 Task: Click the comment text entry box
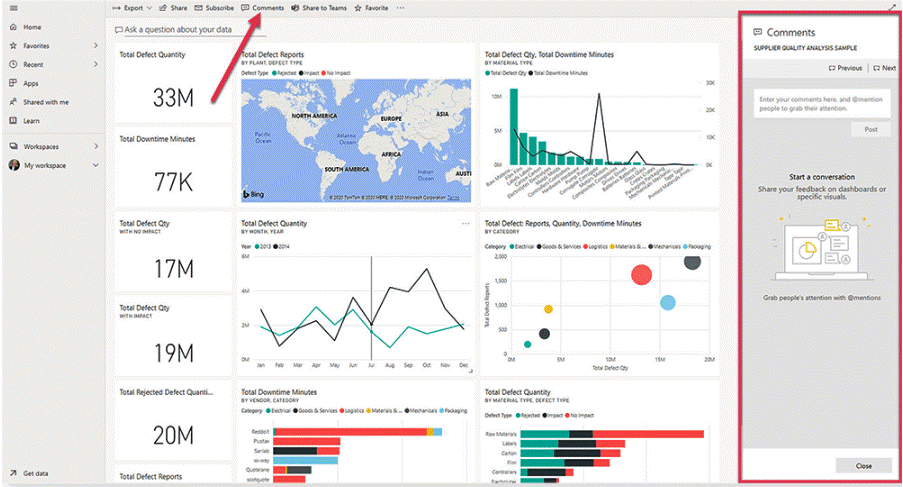coord(822,104)
